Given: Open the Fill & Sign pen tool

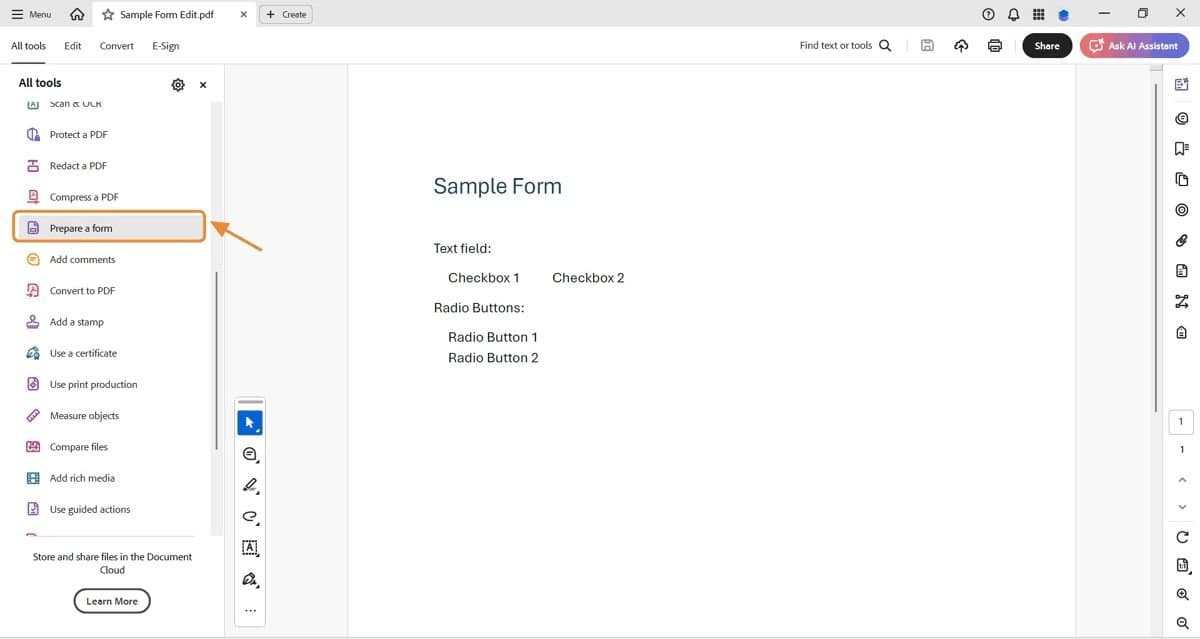Looking at the screenshot, I should coord(249,579).
